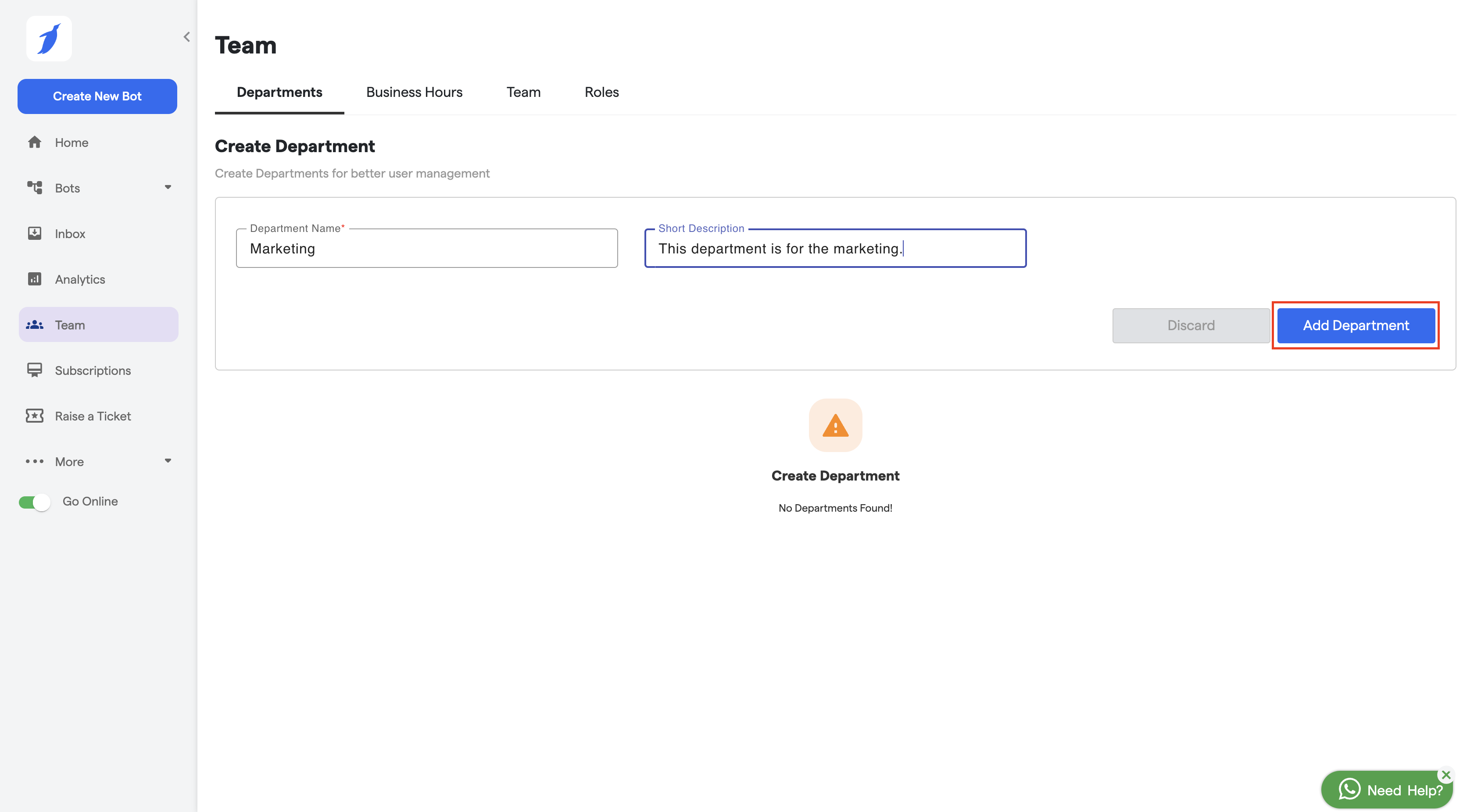Click the Add Department button
This screenshot has height=812, width=1474.
[1355, 325]
